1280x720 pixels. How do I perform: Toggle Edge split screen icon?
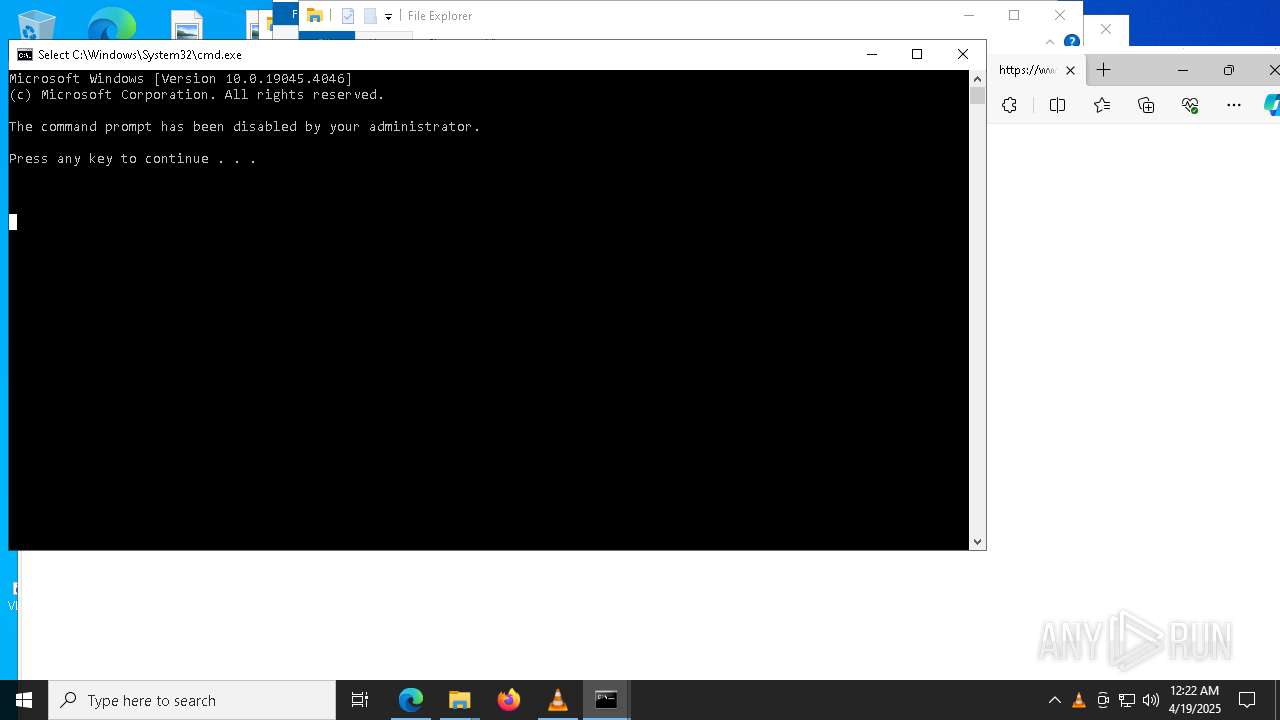[x=1057, y=105]
